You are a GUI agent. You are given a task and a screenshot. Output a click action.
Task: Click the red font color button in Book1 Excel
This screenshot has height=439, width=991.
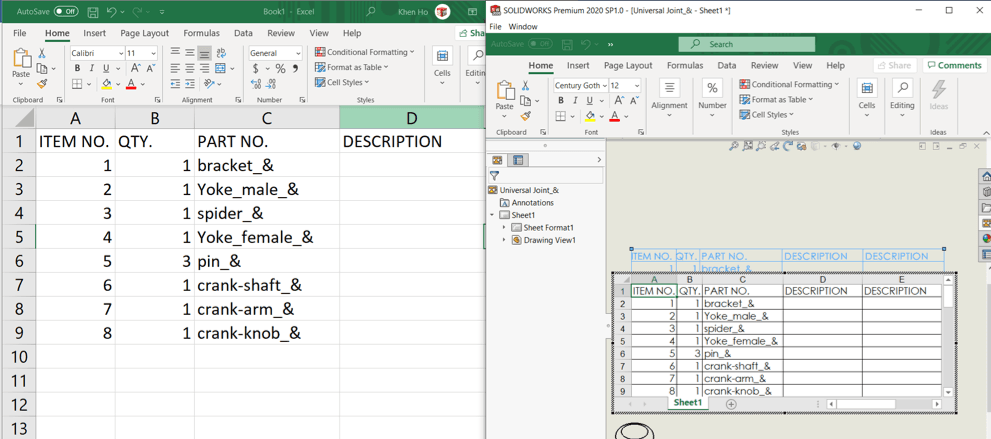tap(131, 83)
